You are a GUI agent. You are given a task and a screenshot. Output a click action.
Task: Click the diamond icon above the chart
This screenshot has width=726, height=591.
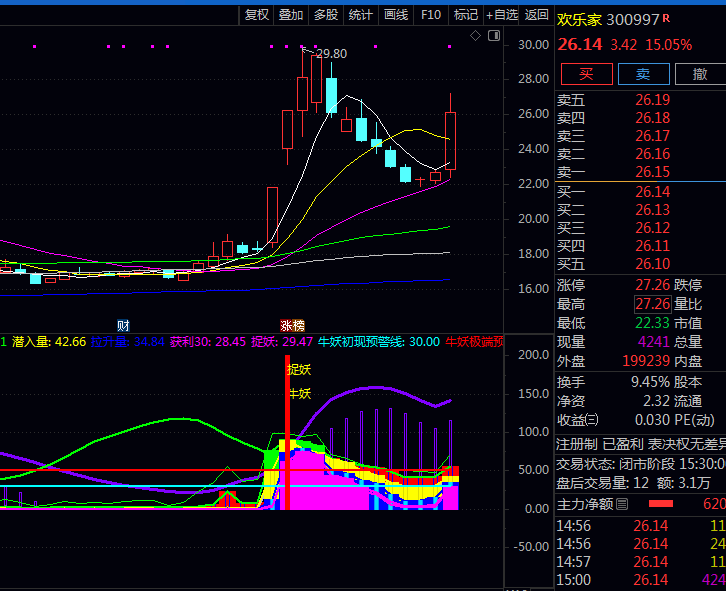[x=476, y=36]
